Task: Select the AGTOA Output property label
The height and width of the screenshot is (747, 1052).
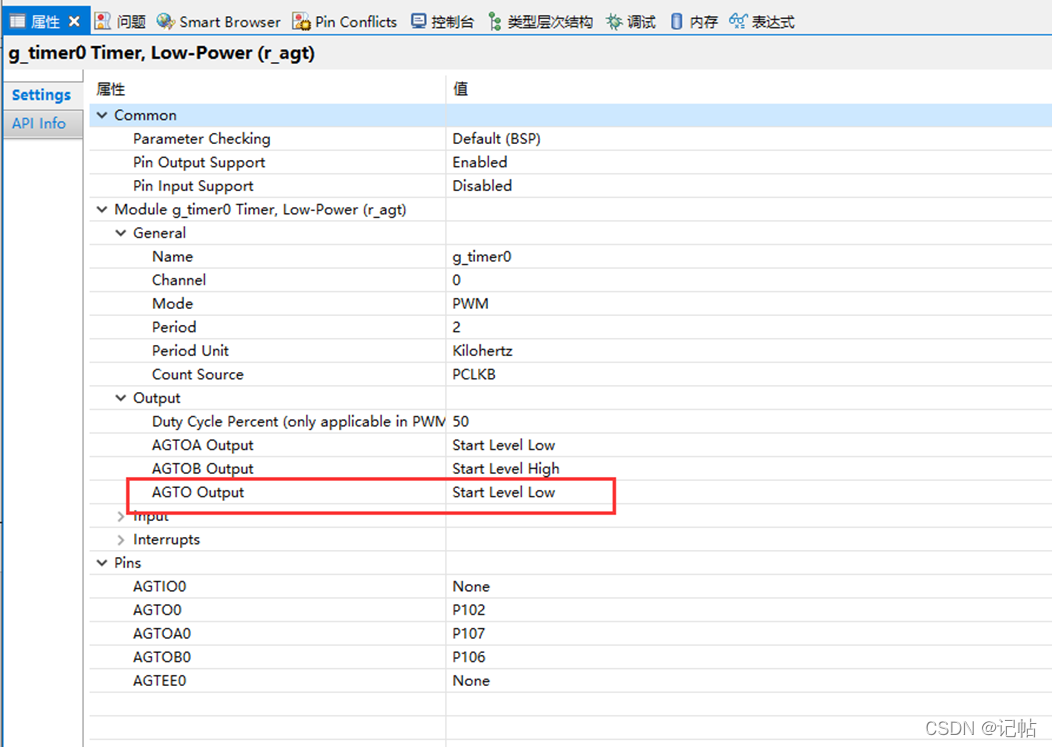Action: pyautogui.click(x=203, y=445)
